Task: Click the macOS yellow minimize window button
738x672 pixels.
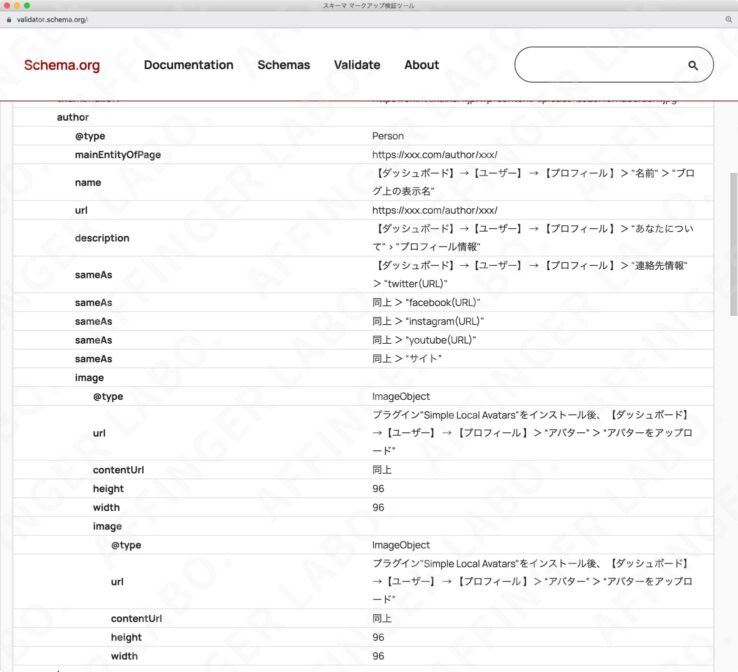Action: coord(17,6)
